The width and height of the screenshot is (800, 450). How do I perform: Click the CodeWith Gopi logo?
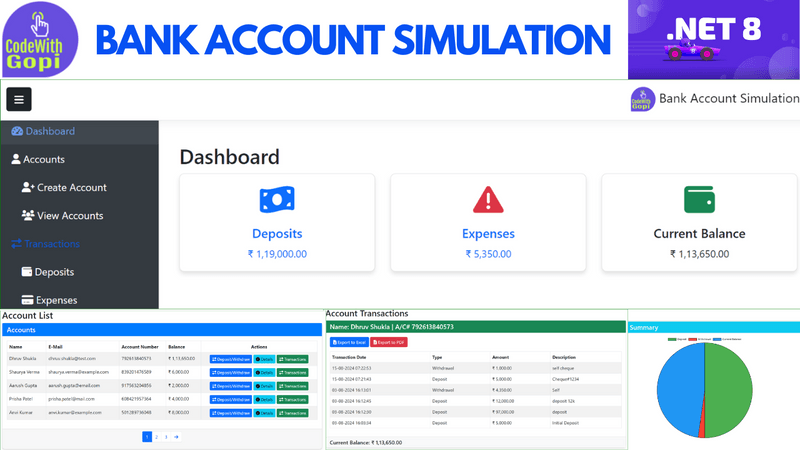tap(34, 40)
